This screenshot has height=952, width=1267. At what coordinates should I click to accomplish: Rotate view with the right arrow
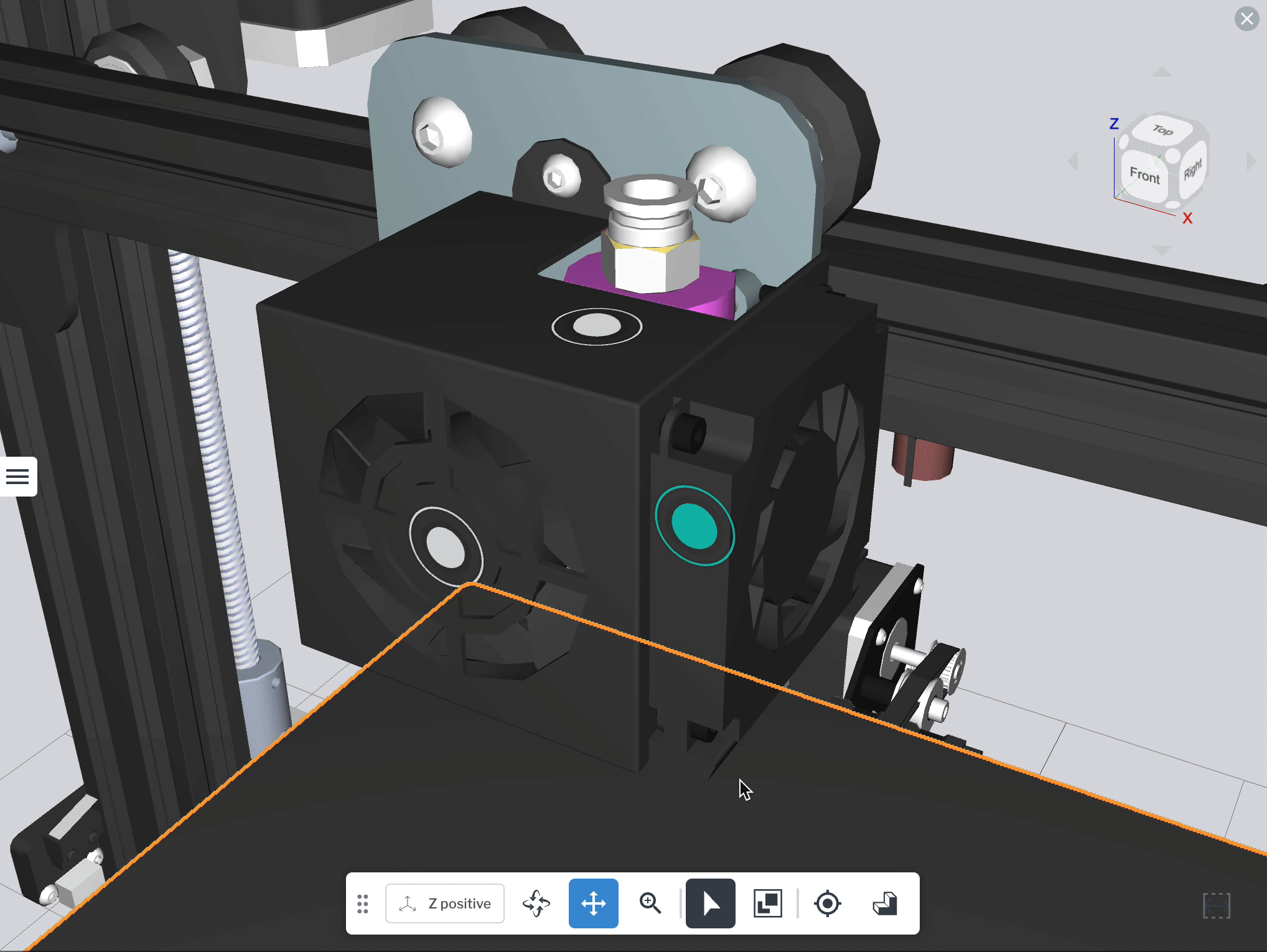pyautogui.click(x=1251, y=161)
